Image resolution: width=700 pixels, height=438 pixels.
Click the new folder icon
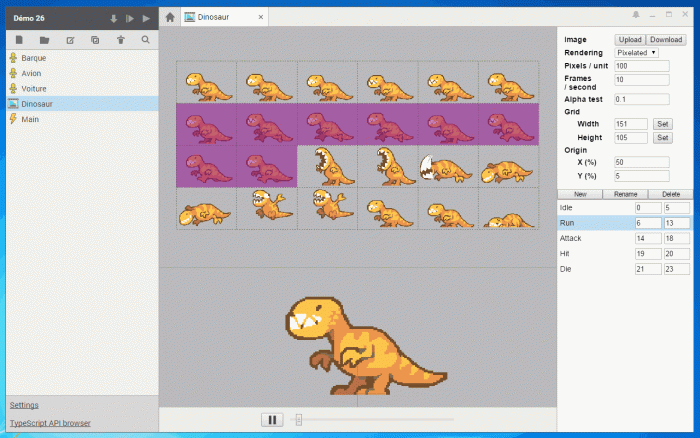pyautogui.click(x=44, y=40)
